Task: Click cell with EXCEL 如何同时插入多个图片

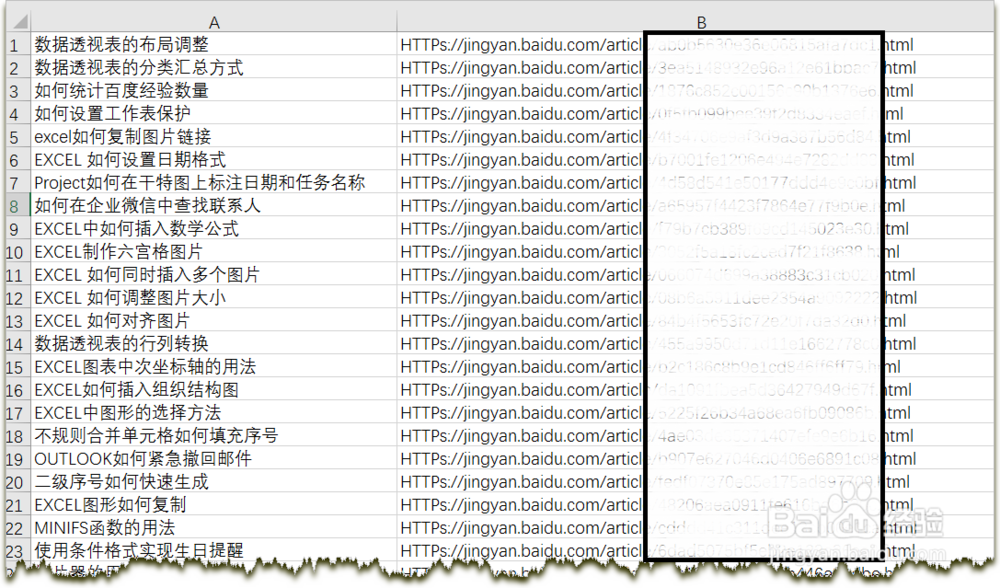Action: tap(214, 274)
